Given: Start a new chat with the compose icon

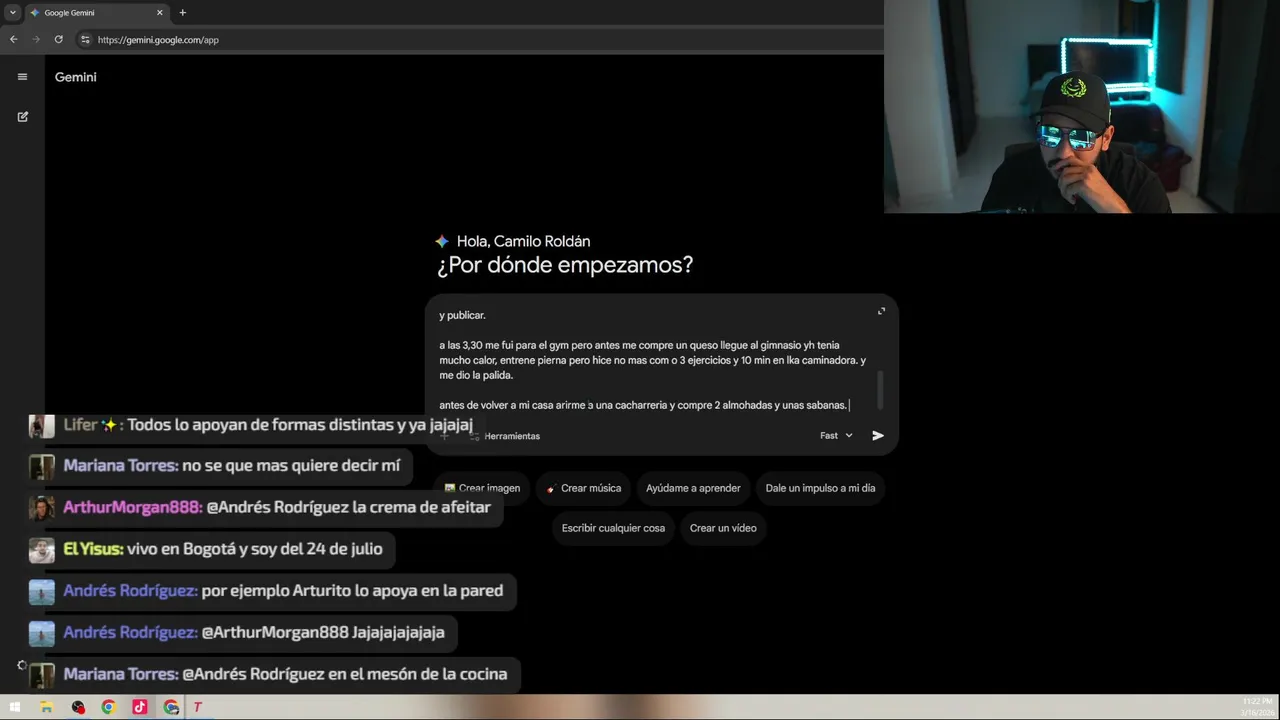Looking at the screenshot, I should (x=22, y=117).
